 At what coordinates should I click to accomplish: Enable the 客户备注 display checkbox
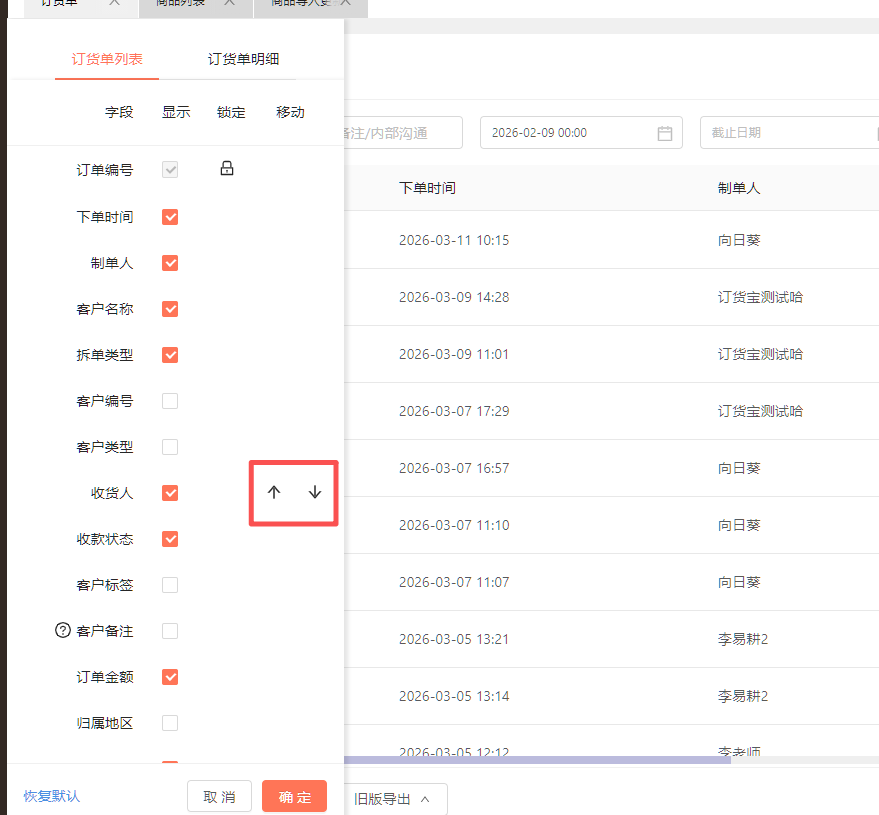[x=170, y=631]
